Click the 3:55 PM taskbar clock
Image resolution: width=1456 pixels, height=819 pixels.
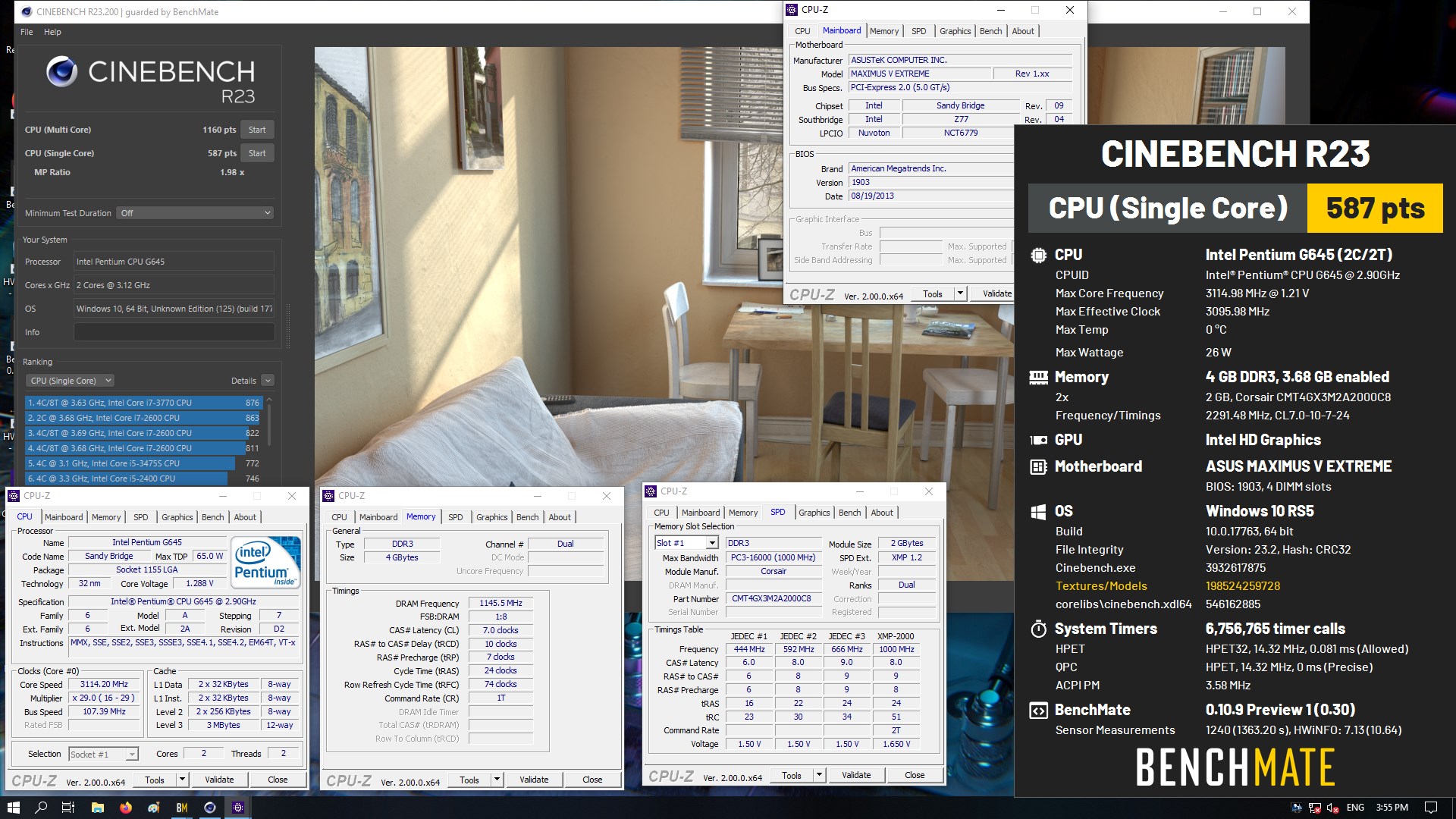click(x=1392, y=808)
